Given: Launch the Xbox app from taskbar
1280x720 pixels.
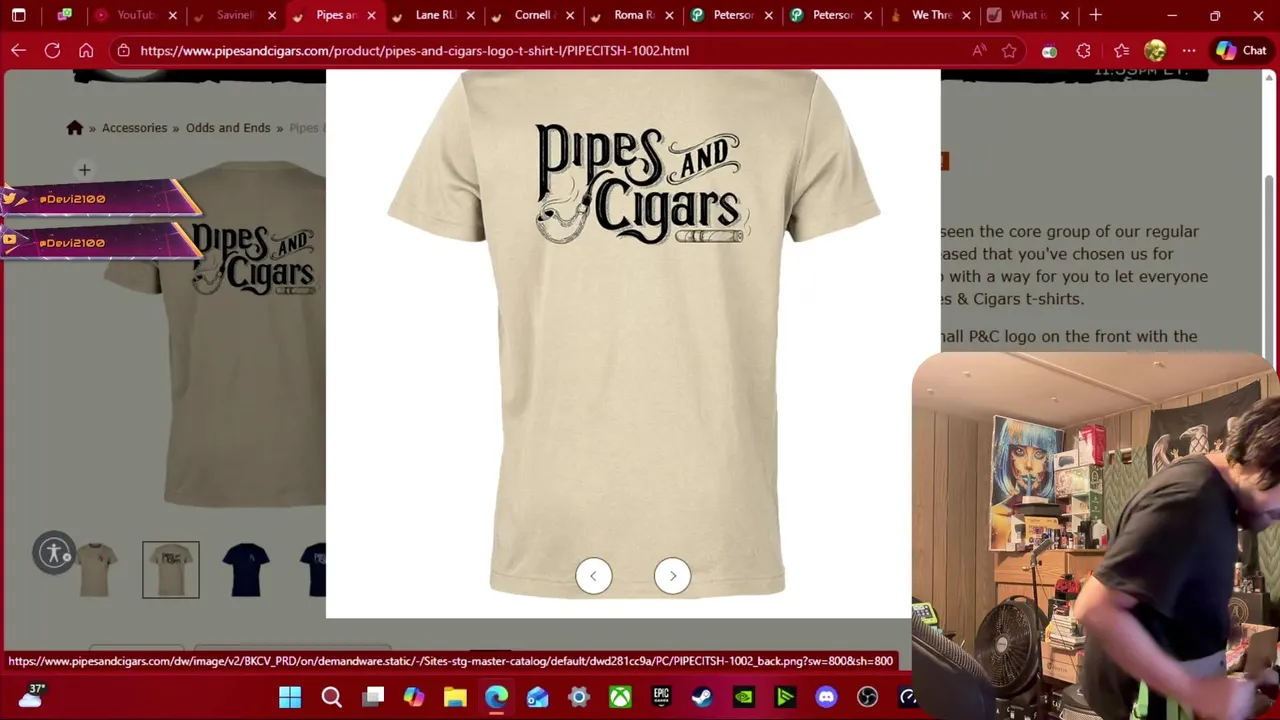Looking at the screenshot, I should (x=620, y=697).
